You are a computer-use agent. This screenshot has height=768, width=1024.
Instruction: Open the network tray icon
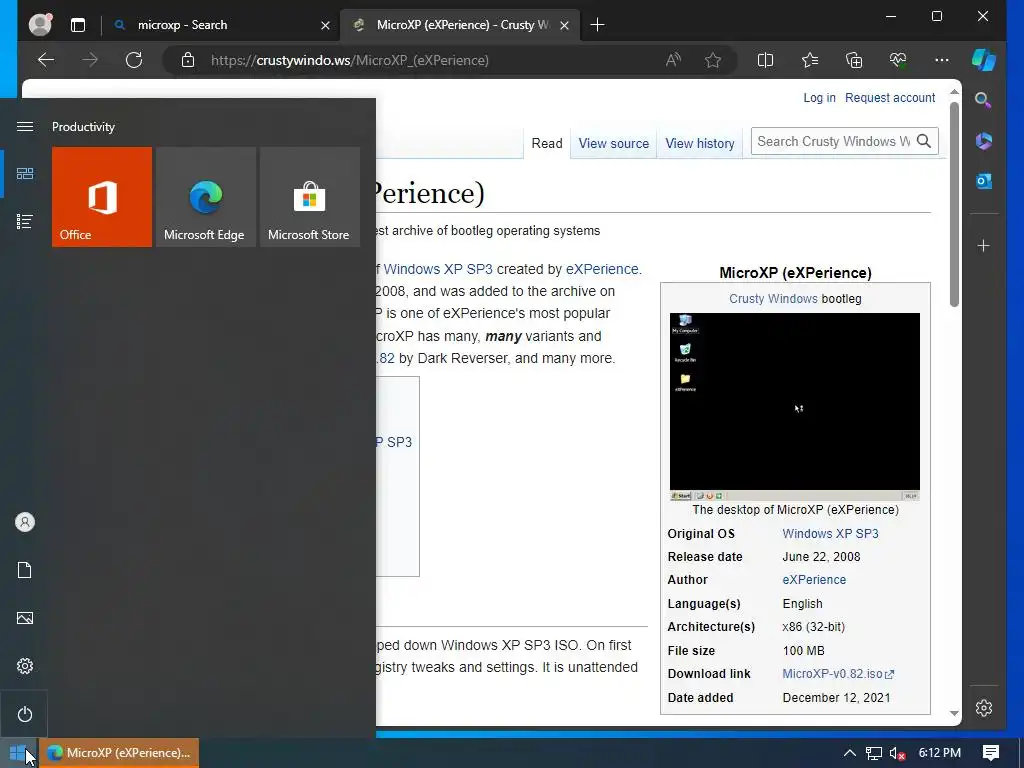[874, 753]
